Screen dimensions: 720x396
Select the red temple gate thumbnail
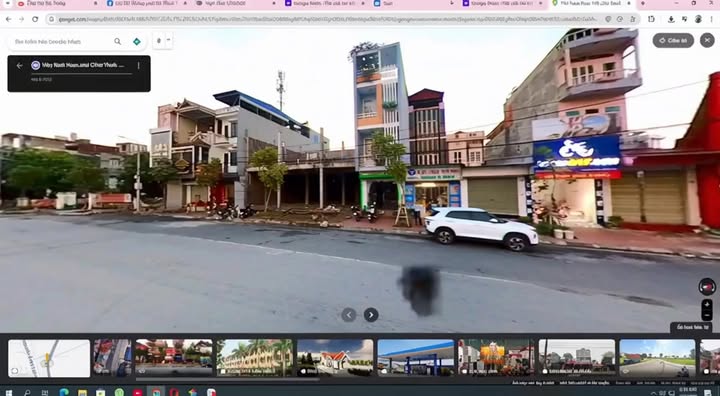click(174, 358)
